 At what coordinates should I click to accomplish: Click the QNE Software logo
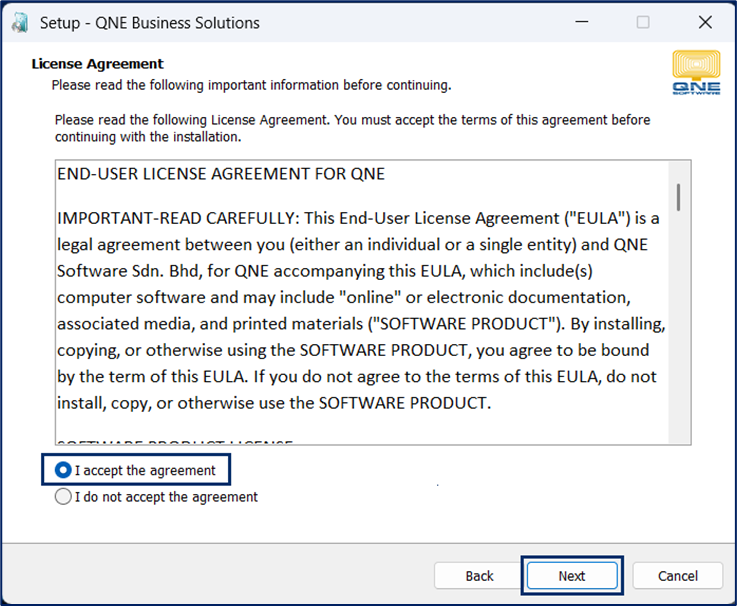pos(696,73)
